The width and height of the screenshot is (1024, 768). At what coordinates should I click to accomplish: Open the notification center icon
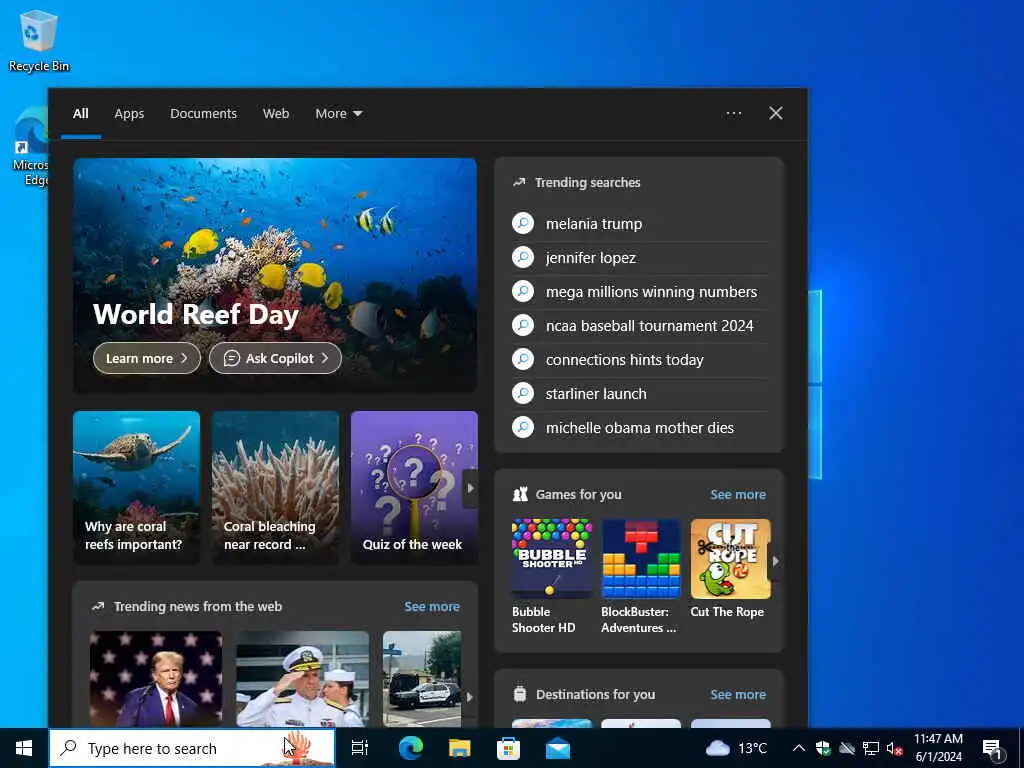pyautogui.click(x=992, y=749)
